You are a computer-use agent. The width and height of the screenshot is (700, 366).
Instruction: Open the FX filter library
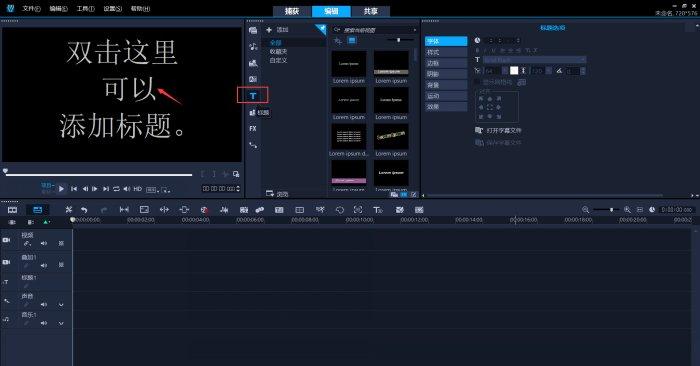(x=253, y=129)
